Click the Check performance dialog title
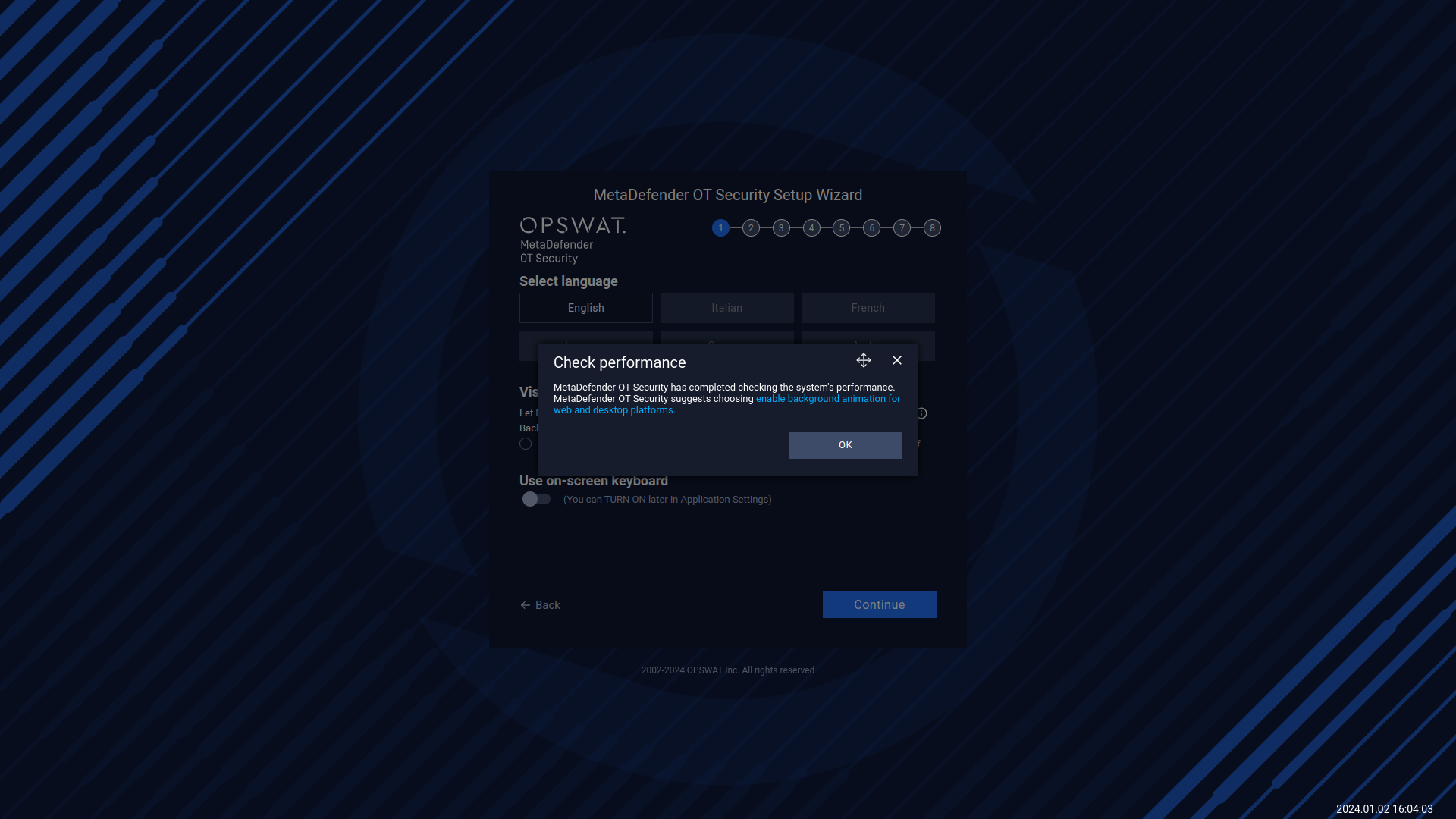 620,362
